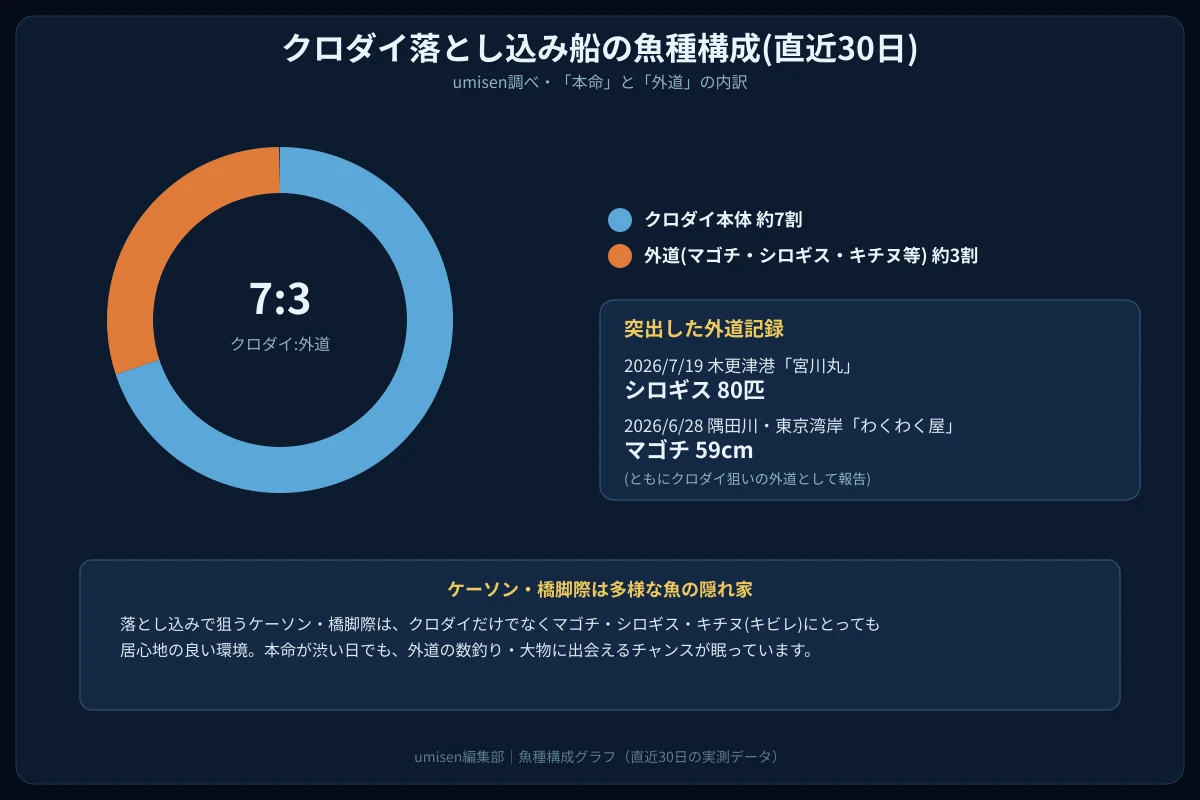Click the blue クロダイ本体 legend swatch
The height and width of the screenshot is (800, 1200).
(x=620, y=220)
